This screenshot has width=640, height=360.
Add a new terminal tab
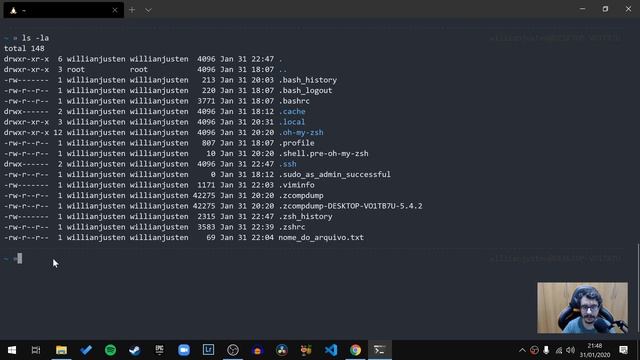tap(132, 10)
